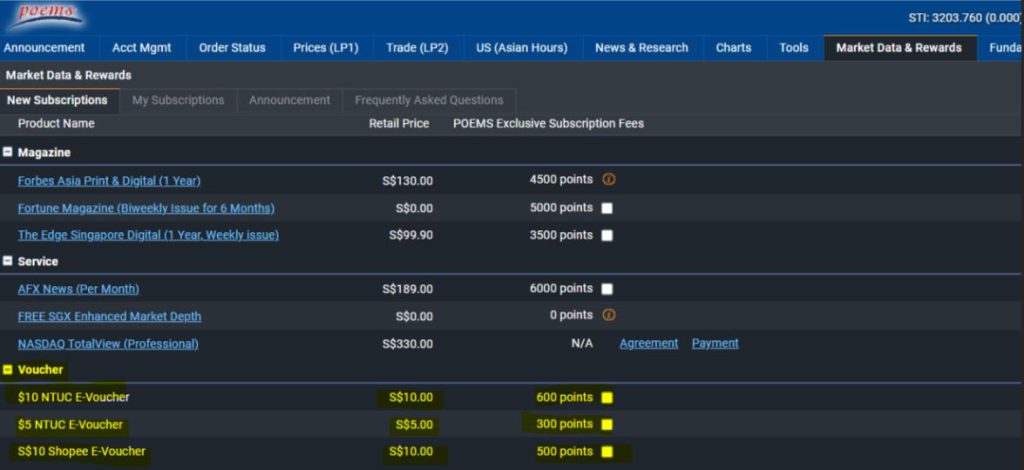
Task: Select Market Data & Rewards menu
Action: pos(899,48)
